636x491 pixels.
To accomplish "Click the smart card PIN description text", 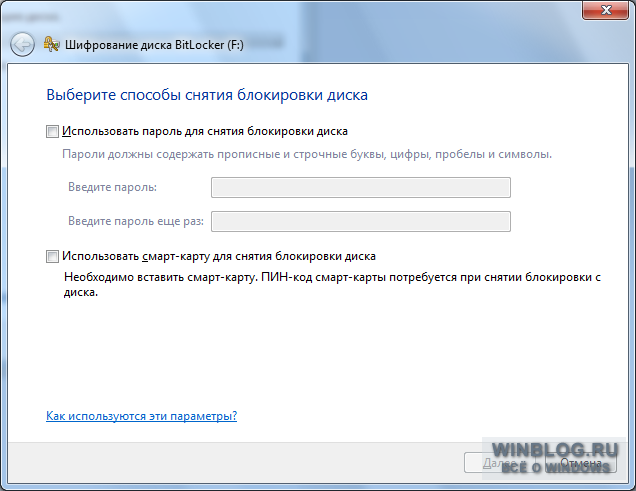I will point(332,284).
